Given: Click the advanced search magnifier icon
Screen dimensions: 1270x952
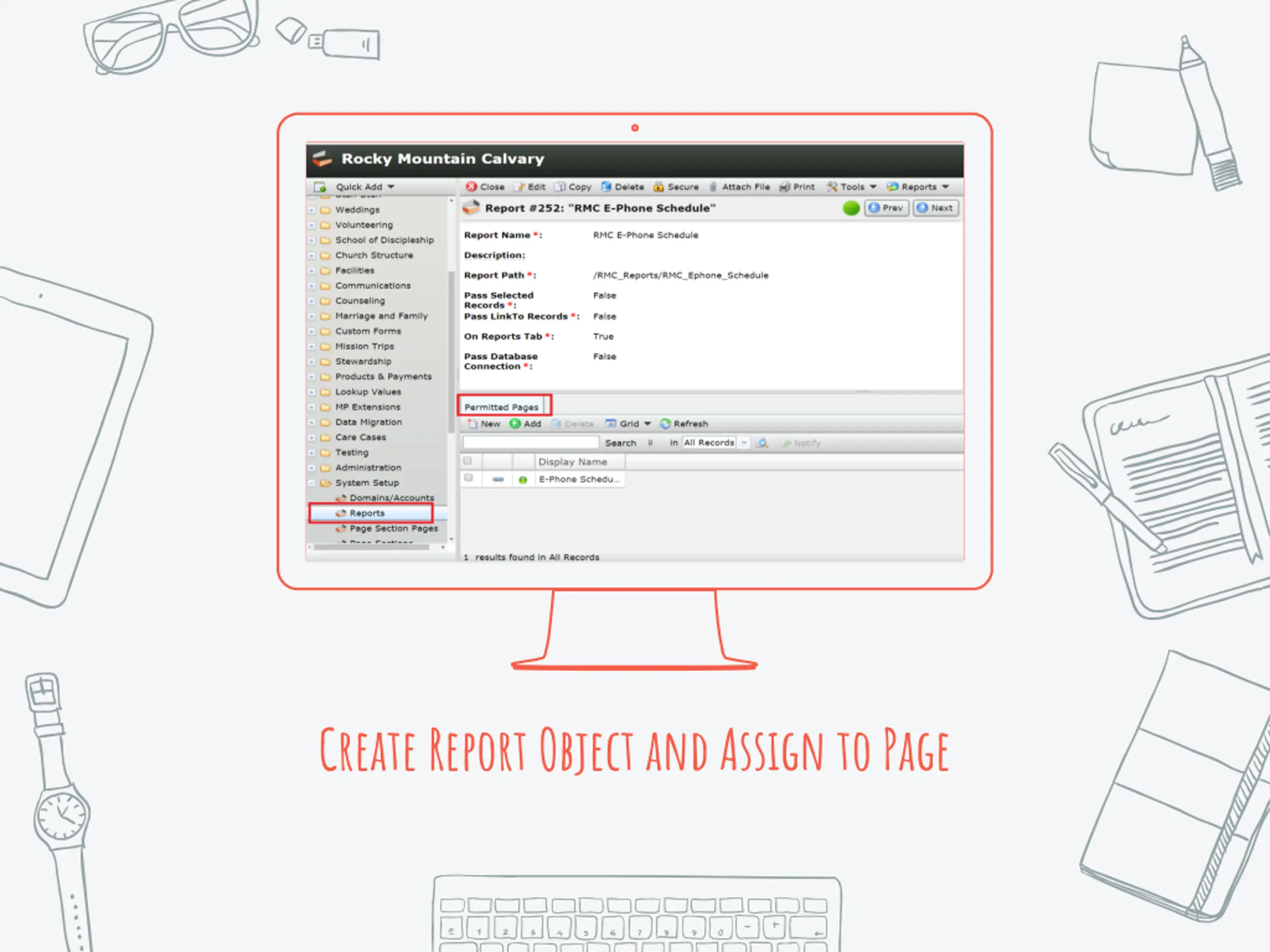Looking at the screenshot, I should coord(762,442).
